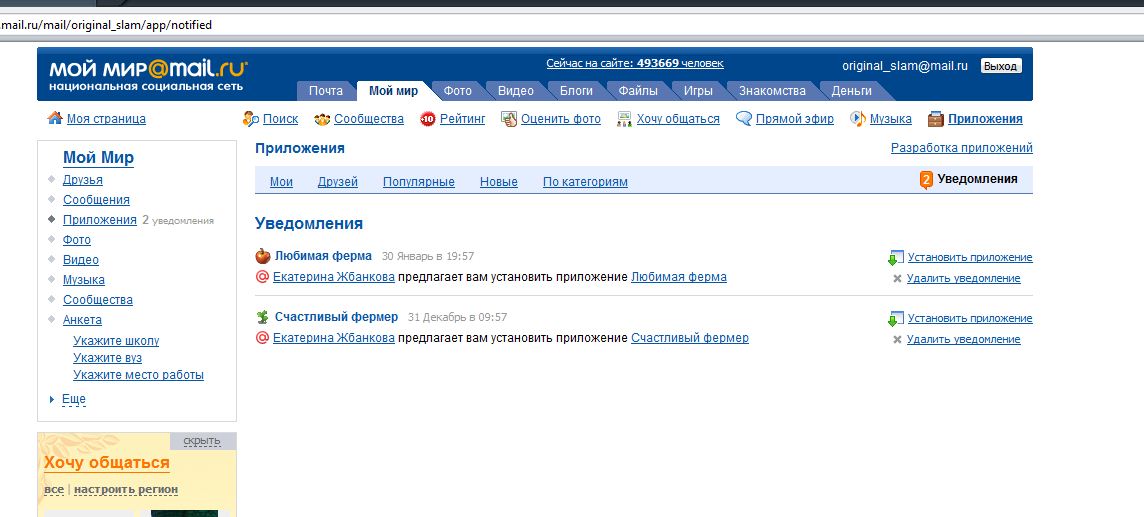Click the Поиск search people icon
Image resolution: width=1144 pixels, height=517 pixels.
(251, 118)
